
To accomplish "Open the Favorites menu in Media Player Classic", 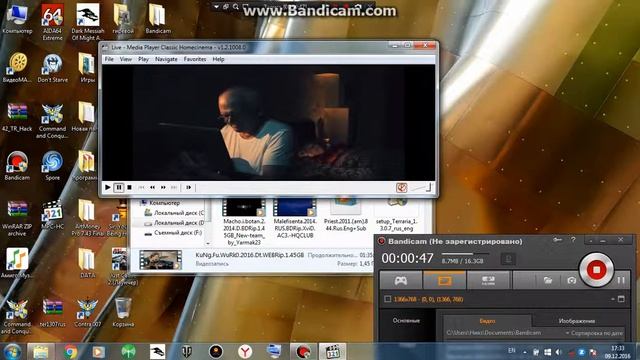I will [x=195, y=59].
